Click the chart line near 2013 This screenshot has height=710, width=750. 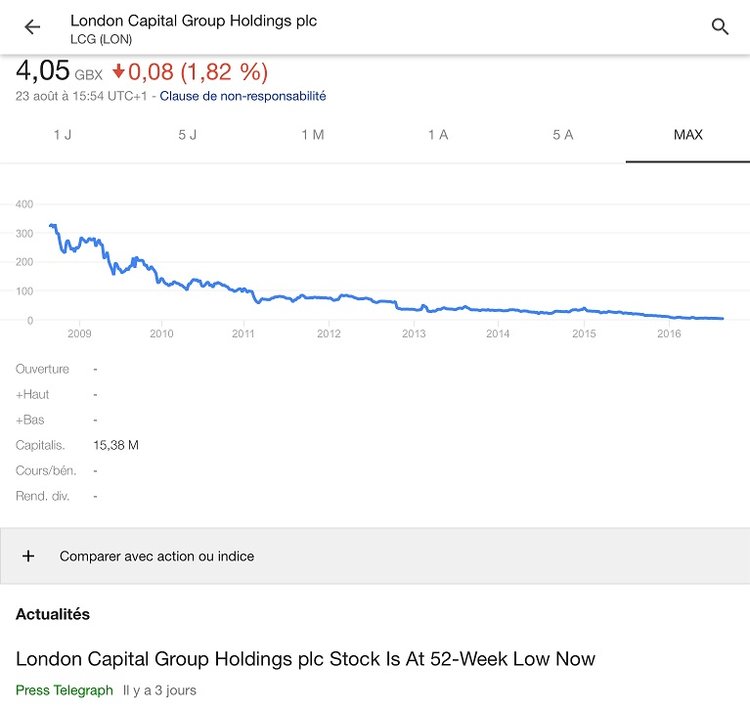pos(413,309)
